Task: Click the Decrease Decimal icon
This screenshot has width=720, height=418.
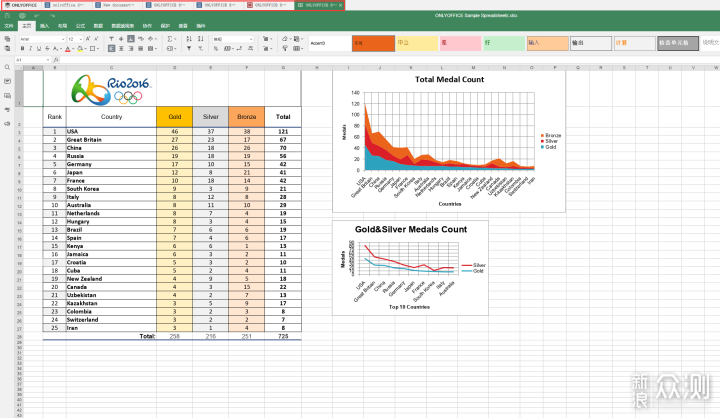Action: [x=239, y=48]
